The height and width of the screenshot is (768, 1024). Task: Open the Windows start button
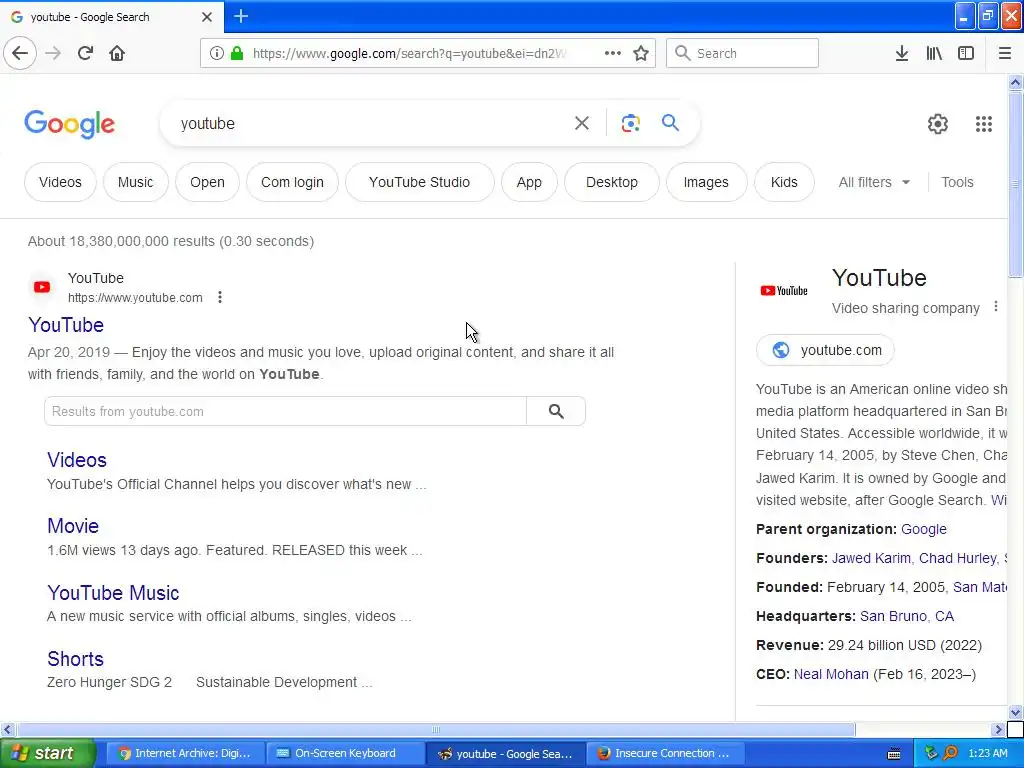click(47, 753)
